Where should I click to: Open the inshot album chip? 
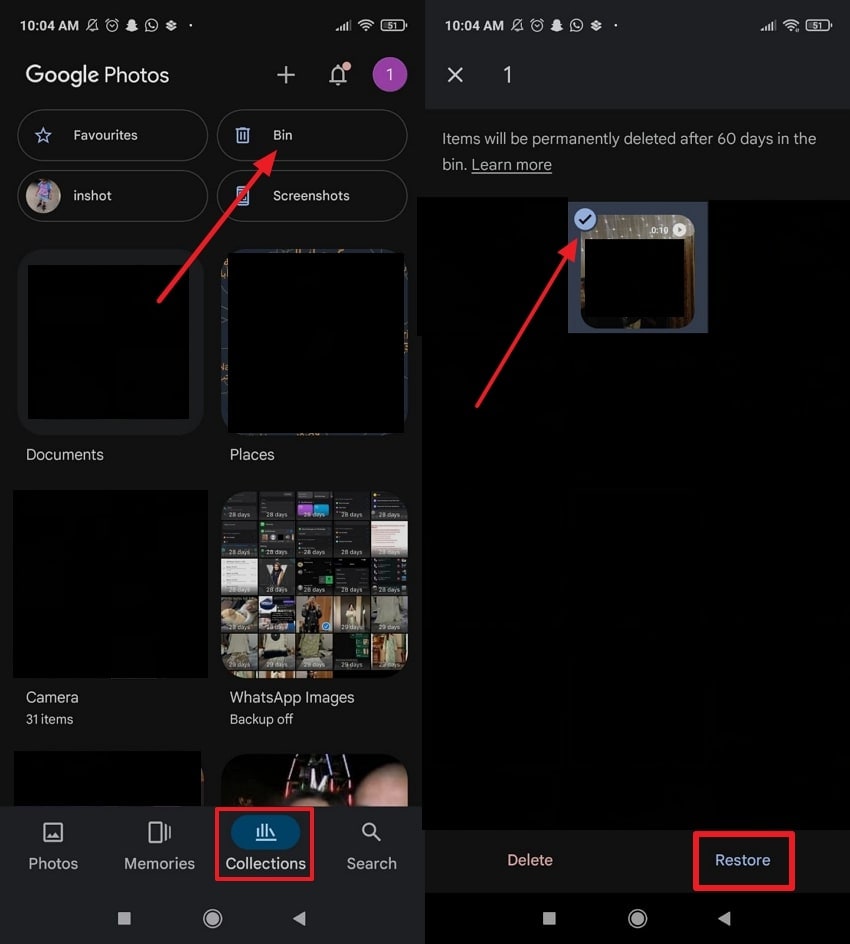pyautogui.click(x=113, y=196)
